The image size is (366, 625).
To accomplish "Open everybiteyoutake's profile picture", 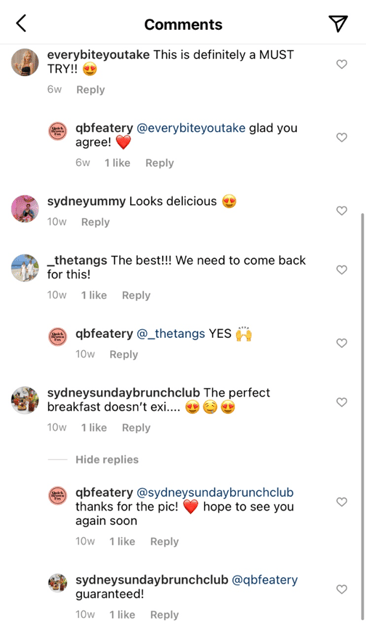I will point(25,62).
